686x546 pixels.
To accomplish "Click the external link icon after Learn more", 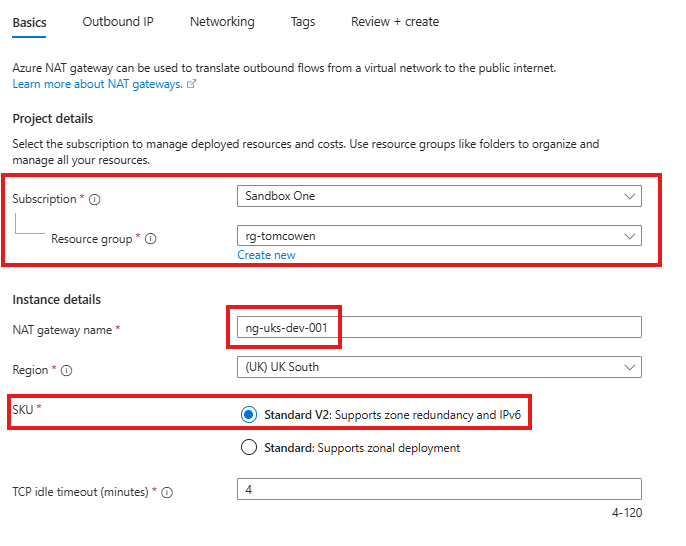I will click(x=192, y=85).
